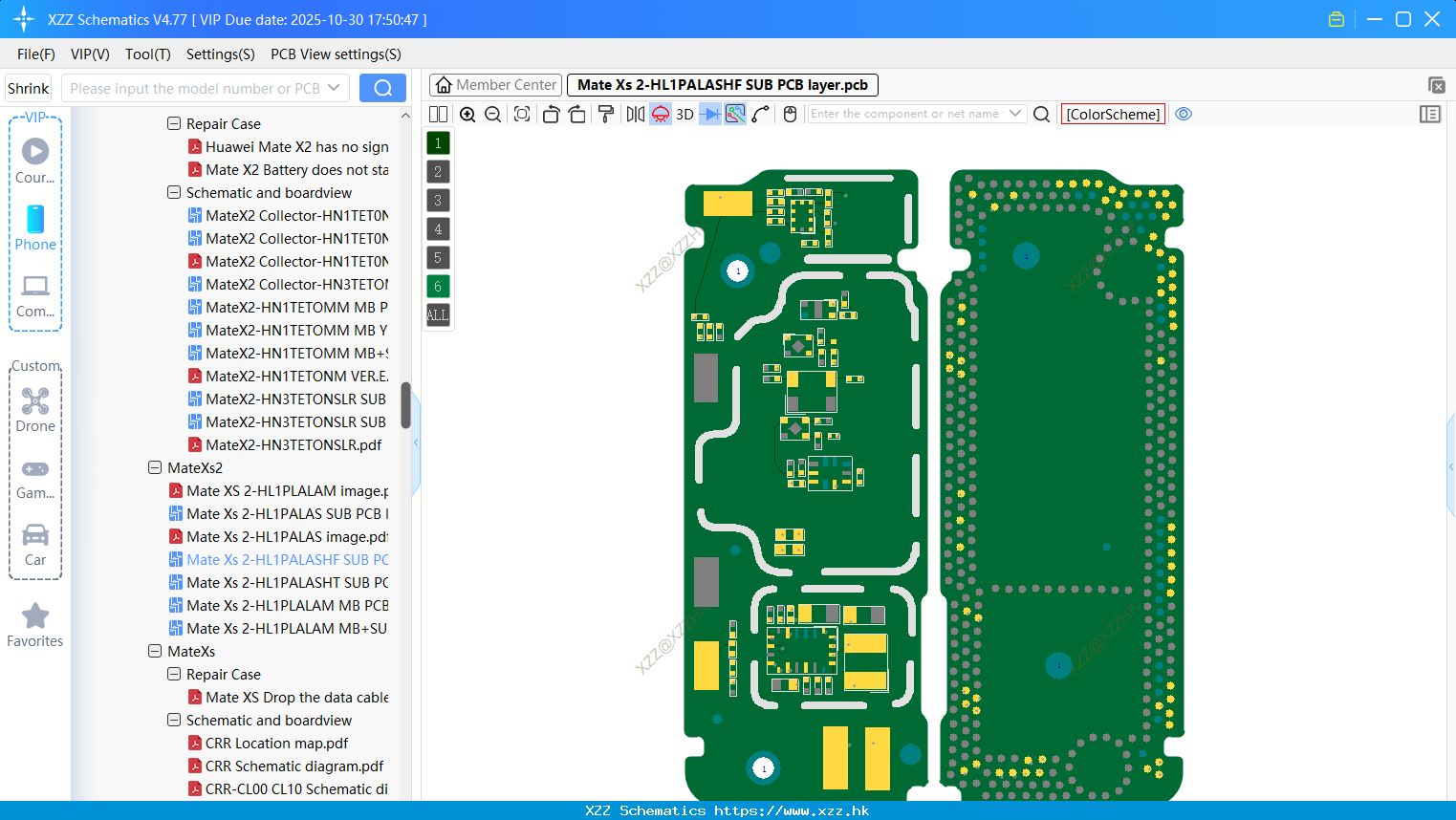Show PCB layer 1
Screen dimensions: 1456x820
pyautogui.click(x=438, y=143)
